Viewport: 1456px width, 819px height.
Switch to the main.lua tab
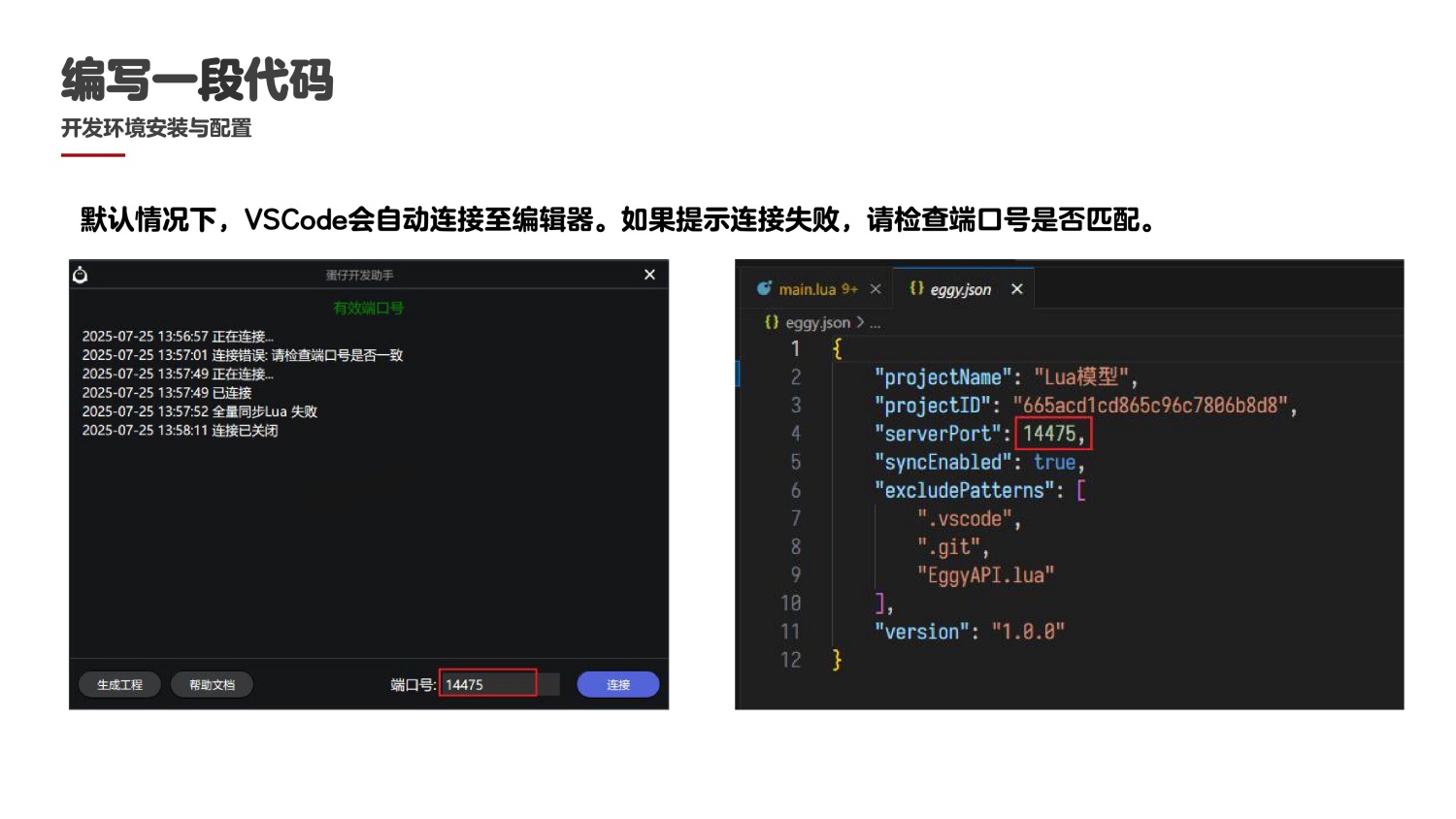(x=808, y=289)
